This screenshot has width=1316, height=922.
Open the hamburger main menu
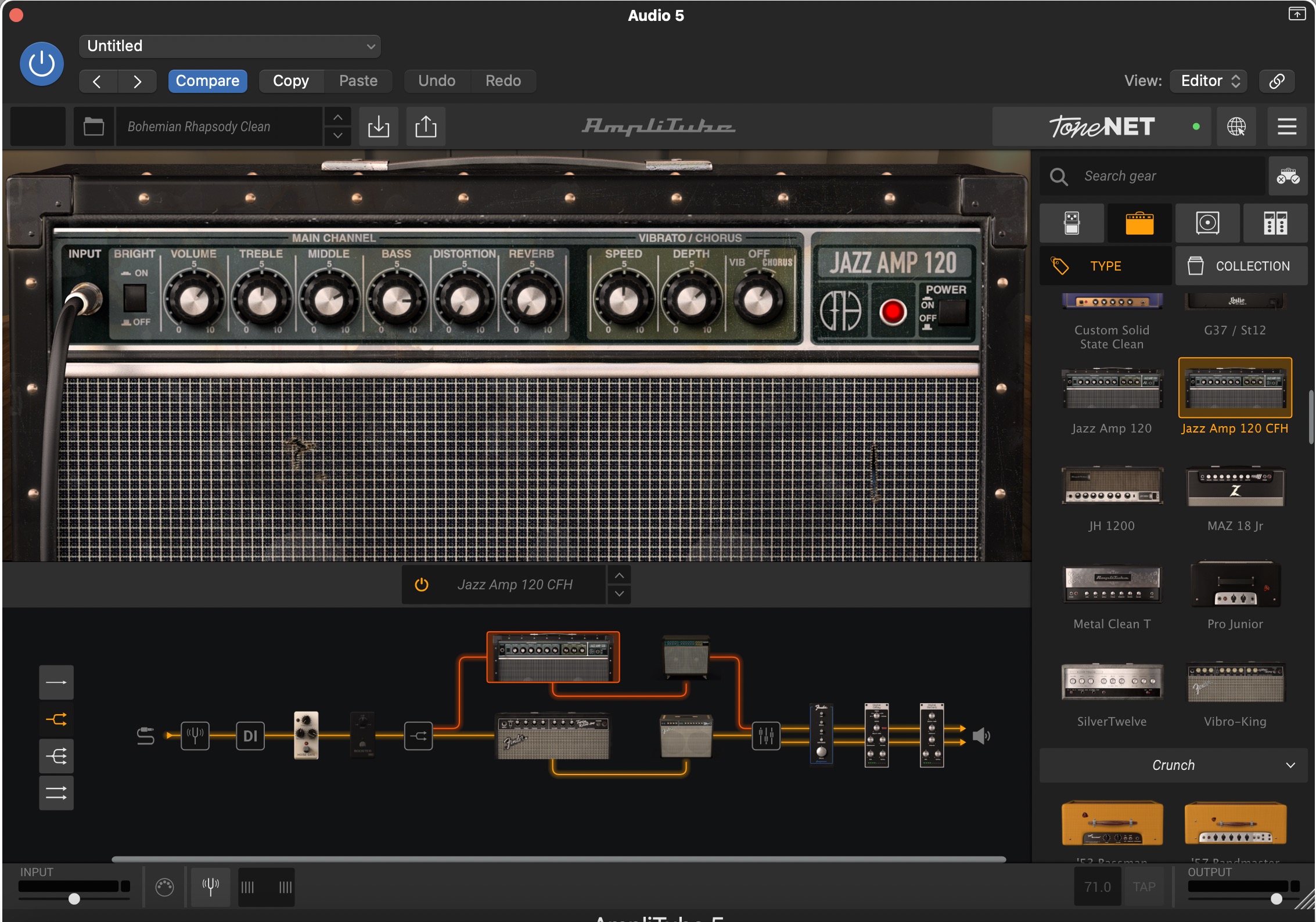(1287, 126)
